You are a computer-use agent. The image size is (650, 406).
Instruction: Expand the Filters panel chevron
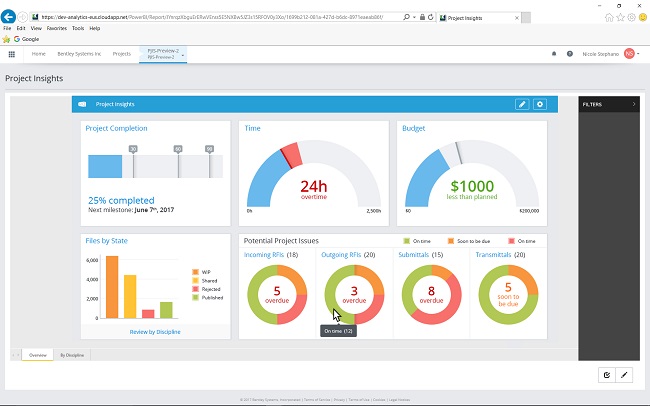633,103
